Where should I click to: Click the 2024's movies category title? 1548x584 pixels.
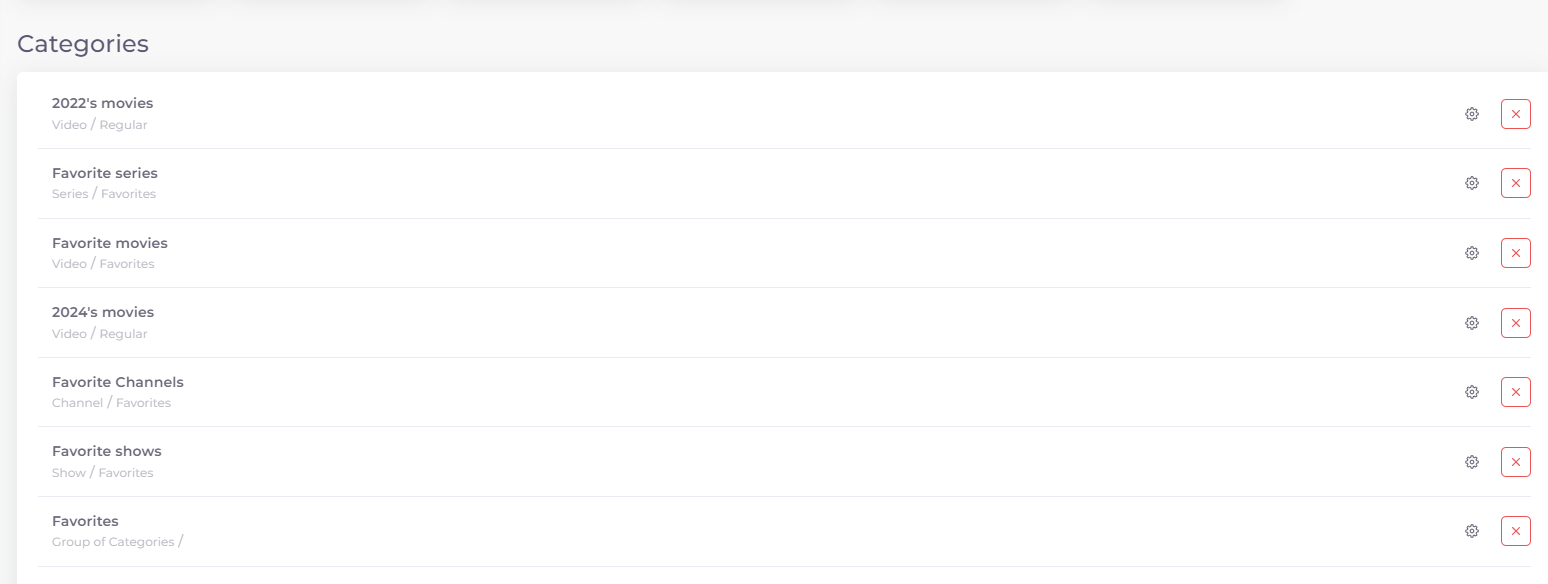coord(103,312)
